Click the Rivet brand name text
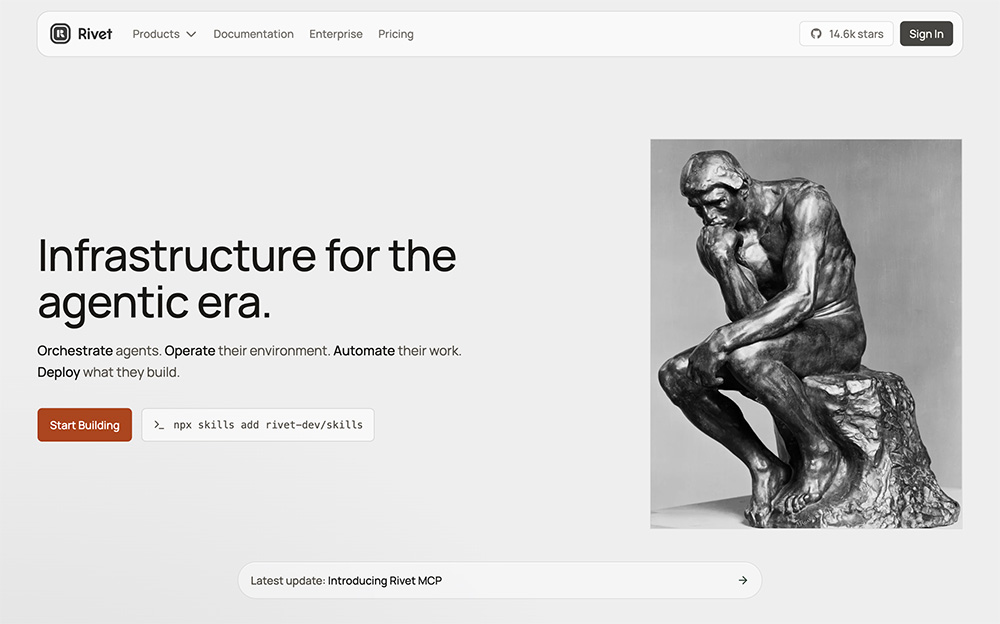This screenshot has width=1000, height=624. [x=95, y=34]
